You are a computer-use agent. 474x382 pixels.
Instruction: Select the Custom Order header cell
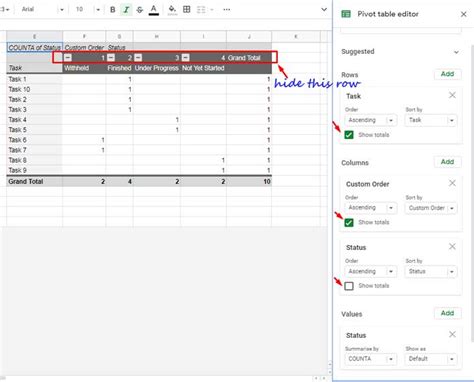[84, 47]
